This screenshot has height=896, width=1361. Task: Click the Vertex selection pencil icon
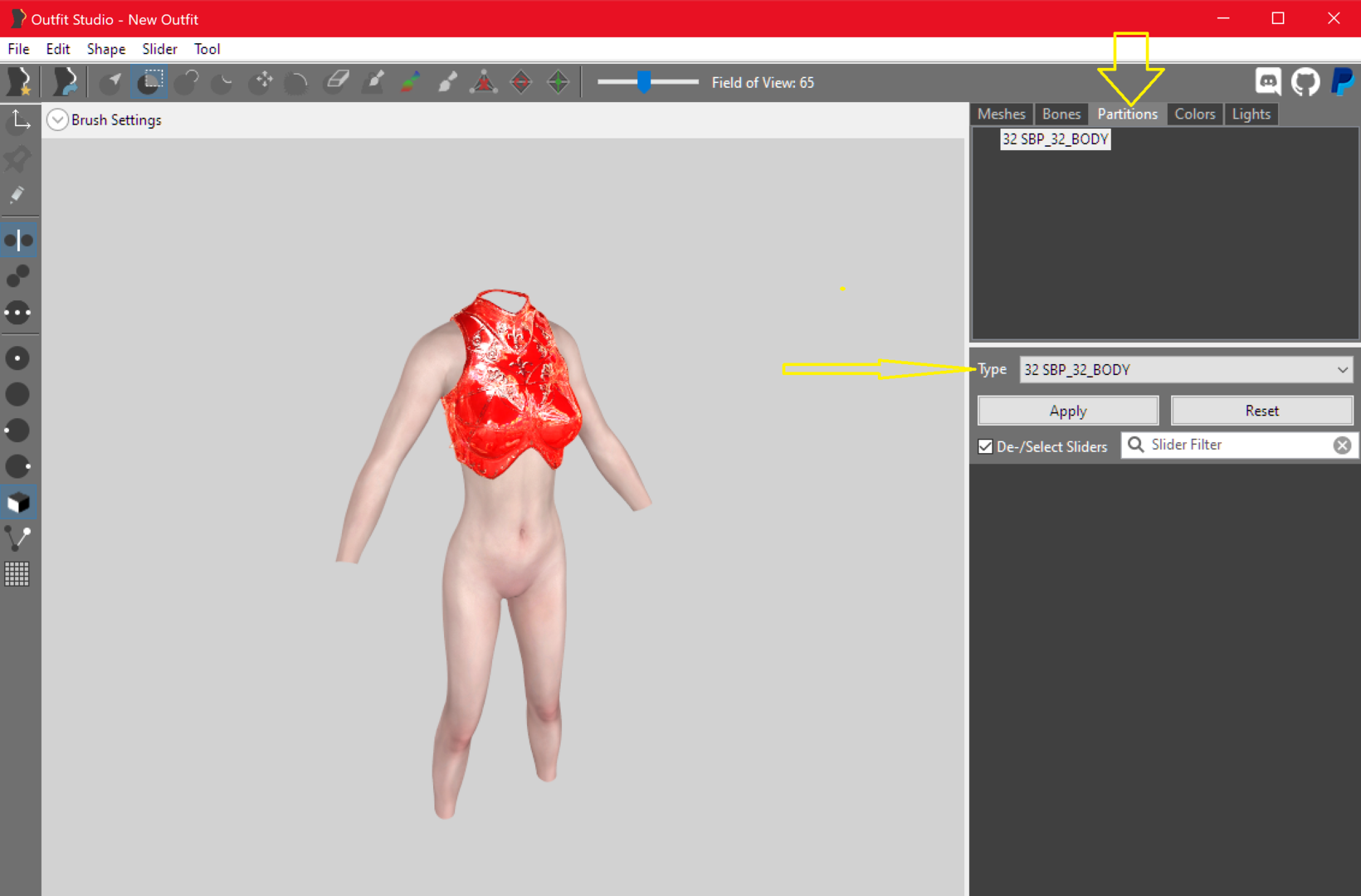(x=18, y=195)
